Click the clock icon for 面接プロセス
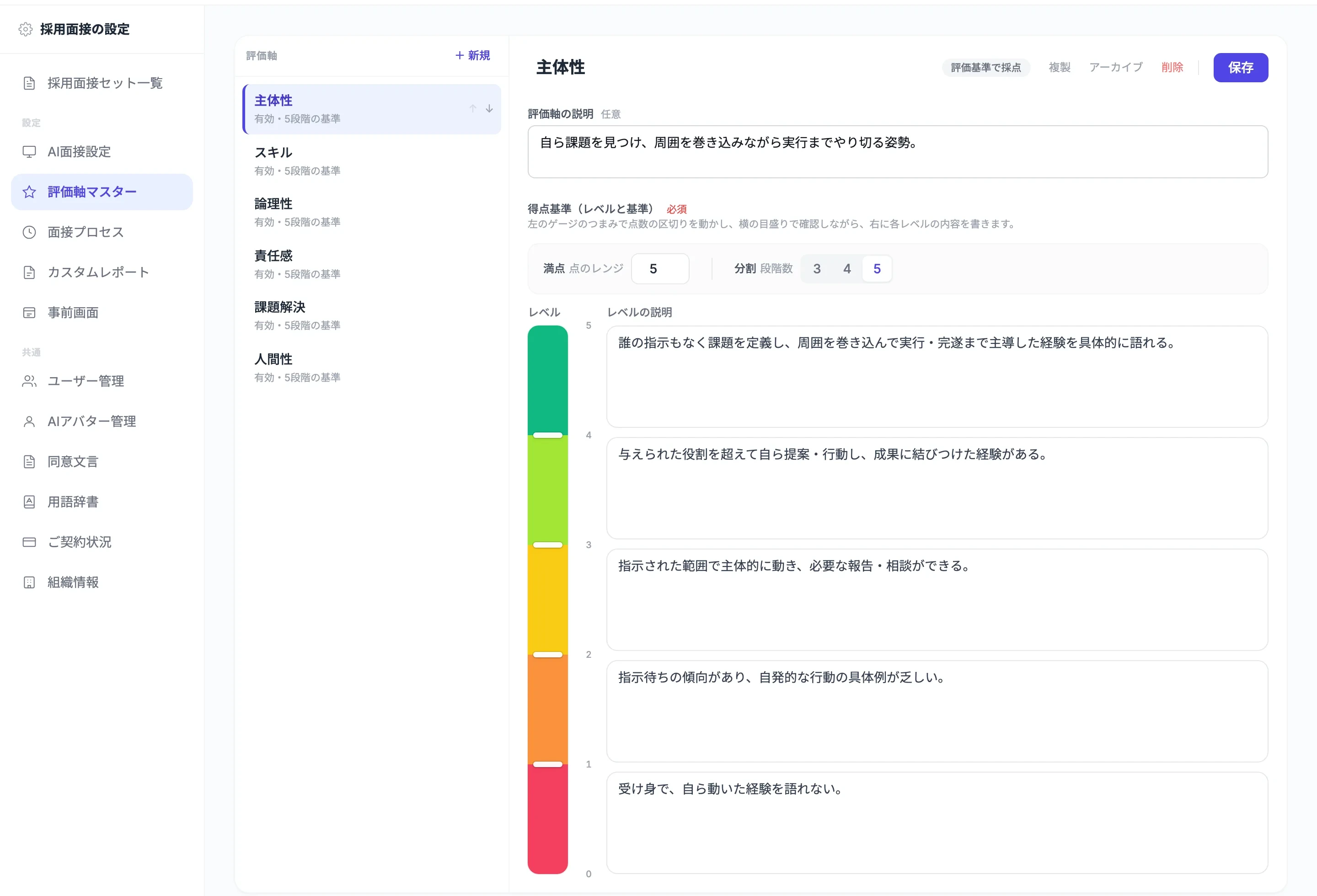 [x=29, y=232]
